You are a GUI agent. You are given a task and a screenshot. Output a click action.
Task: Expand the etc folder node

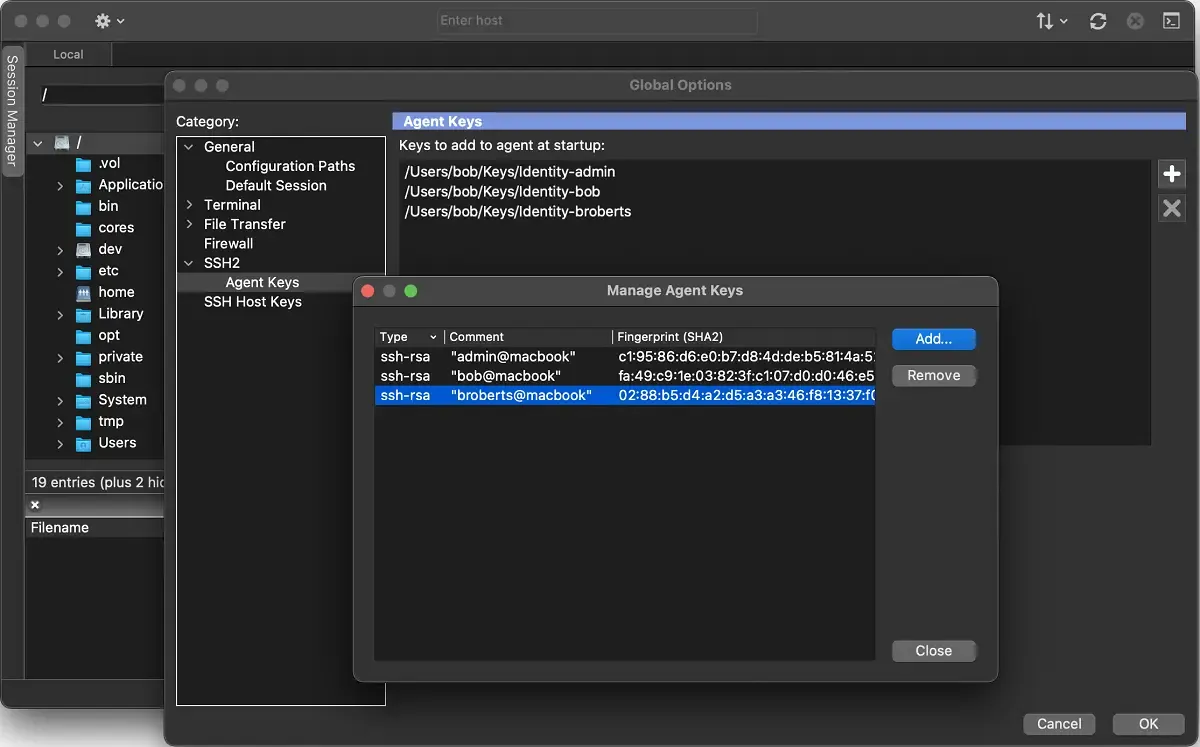coord(60,272)
